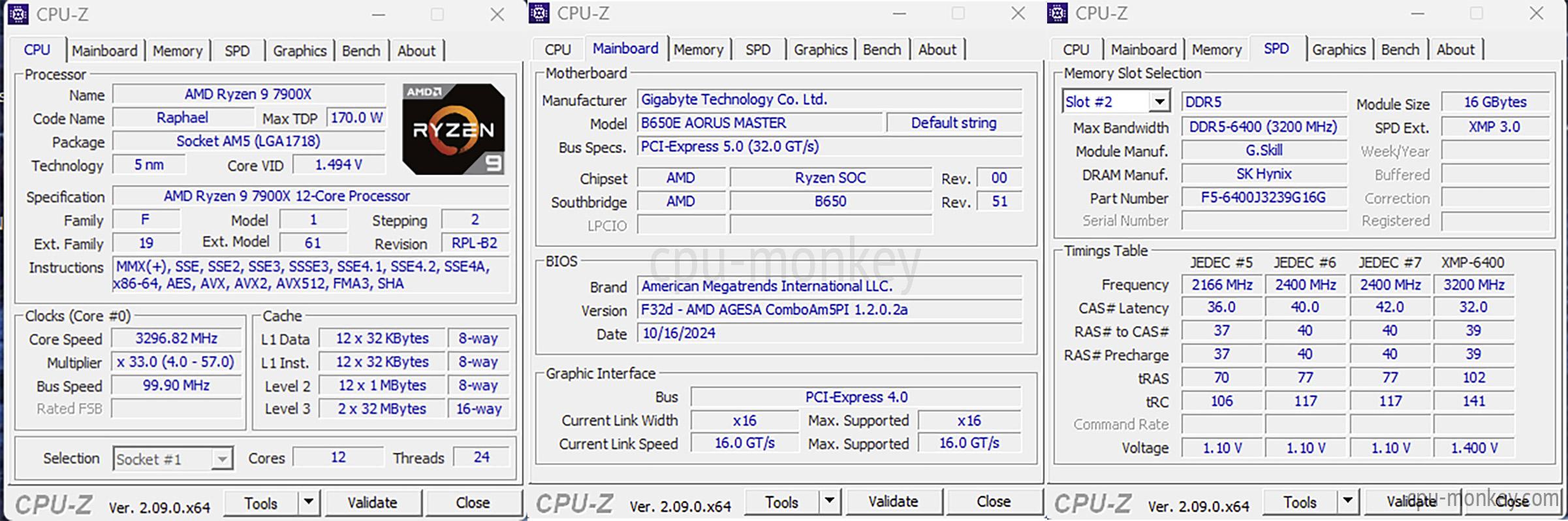The width and height of the screenshot is (1568, 521).
Task: Open Memory tab in the middle window
Action: 698,50
